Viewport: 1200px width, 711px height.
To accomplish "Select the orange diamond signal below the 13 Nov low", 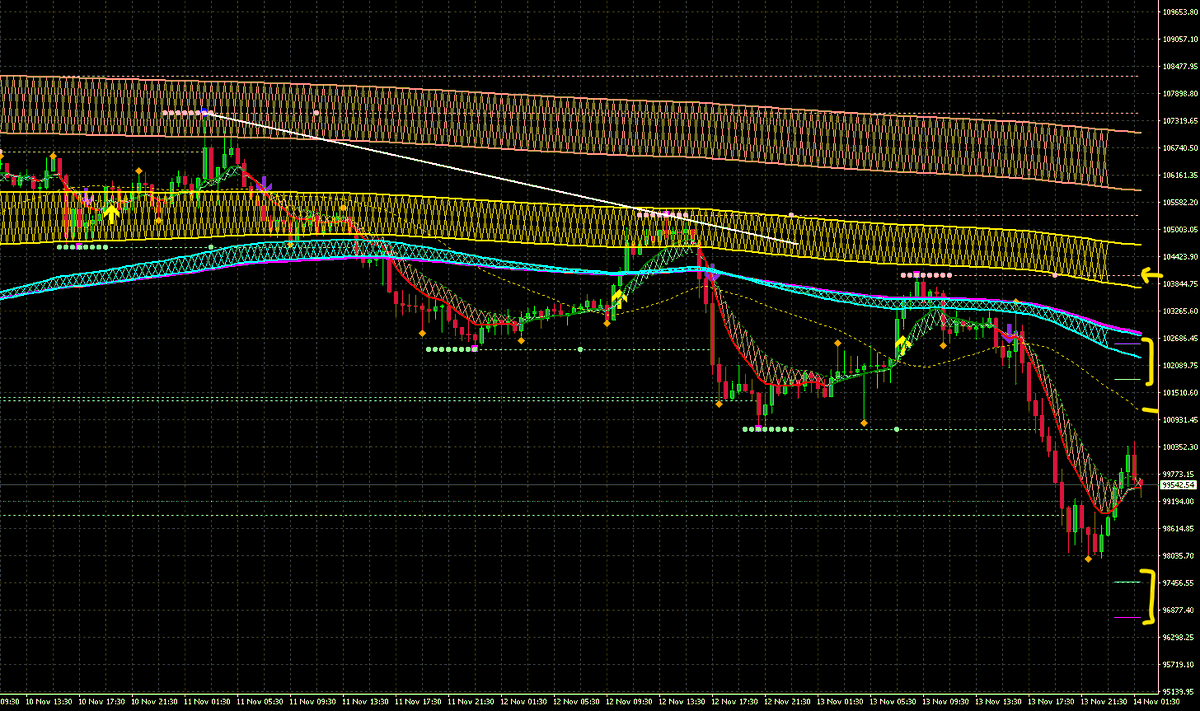I will 1088,558.
